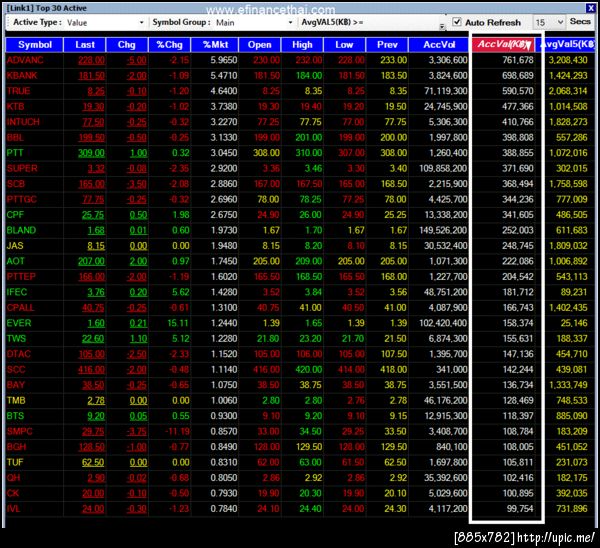The image size is (600, 548).
Task: Select the INTUCH symbol
Action: tap(23, 122)
